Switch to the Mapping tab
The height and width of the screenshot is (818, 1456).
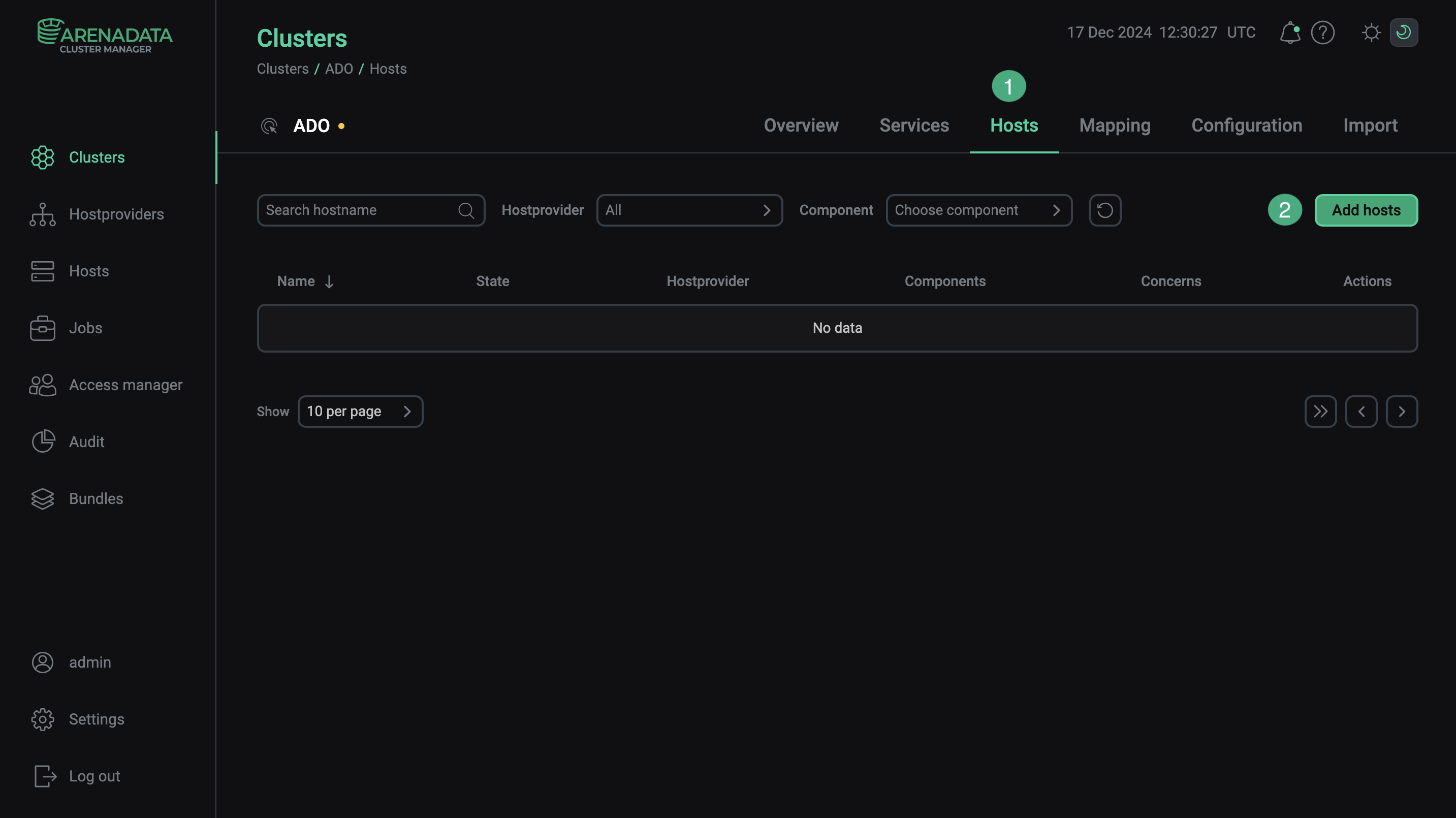click(x=1114, y=125)
